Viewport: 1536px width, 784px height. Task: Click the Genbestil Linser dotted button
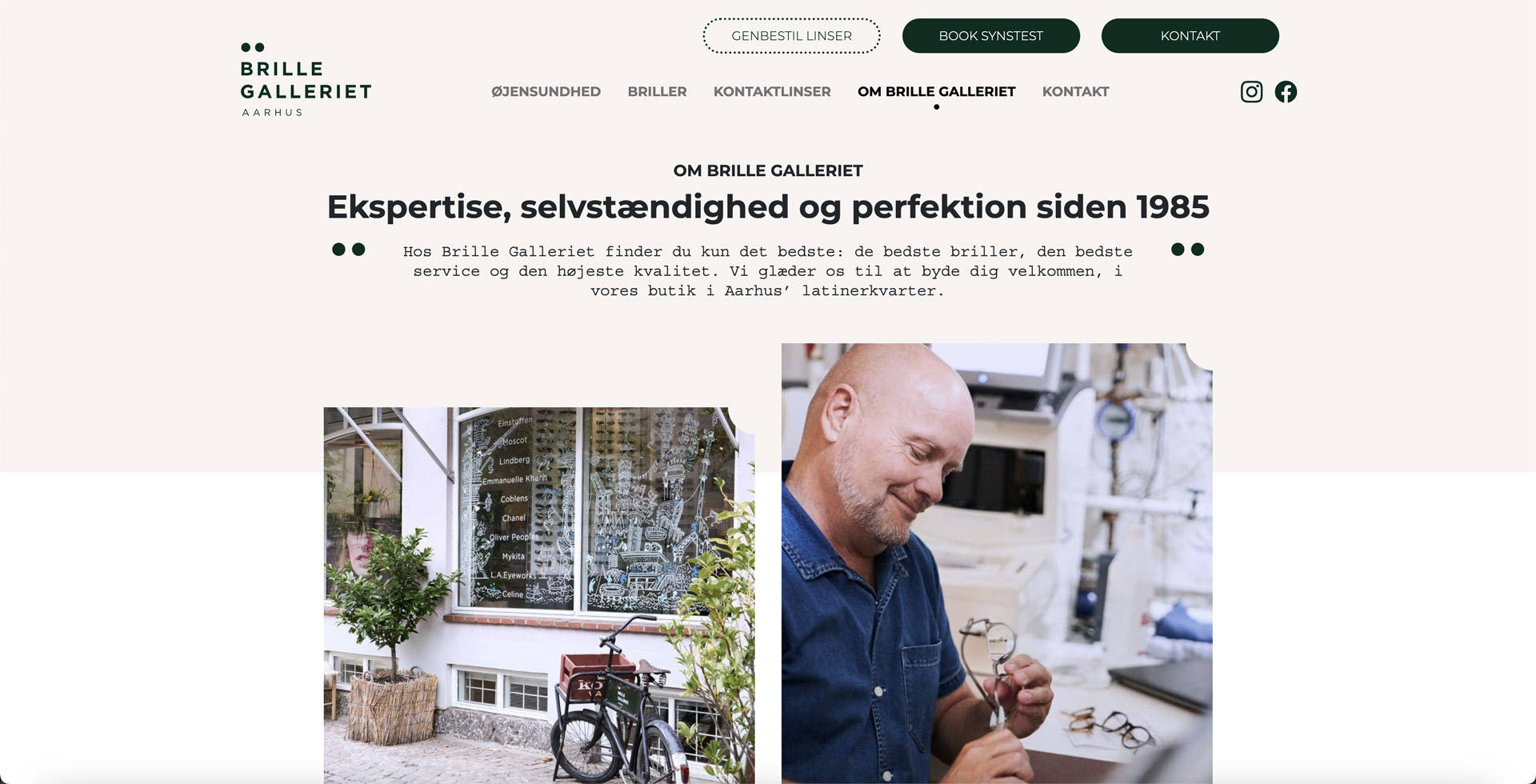point(791,36)
